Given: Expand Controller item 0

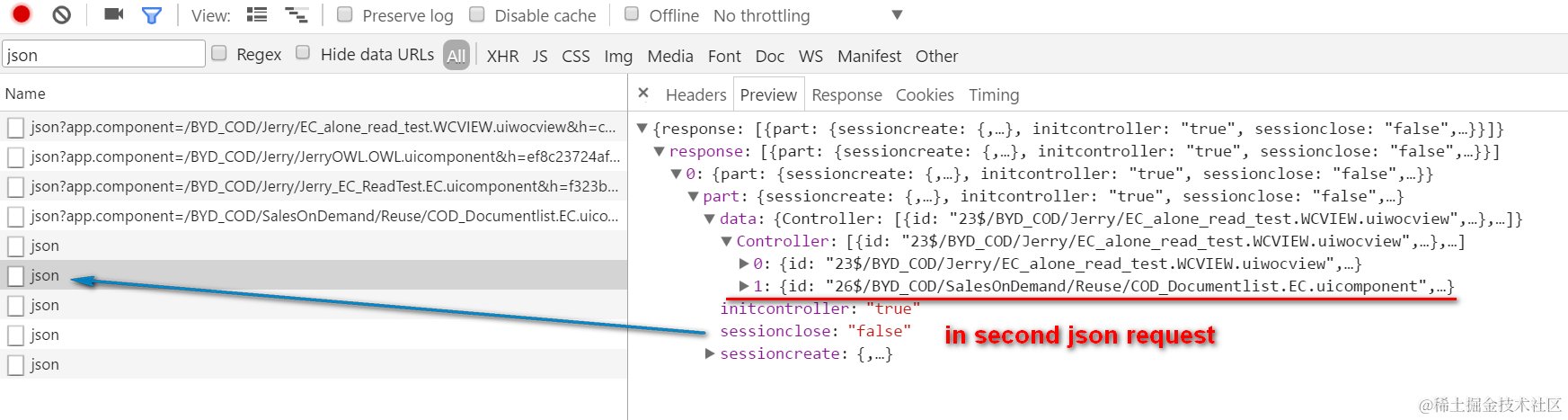Looking at the screenshot, I should coord(744,264).
